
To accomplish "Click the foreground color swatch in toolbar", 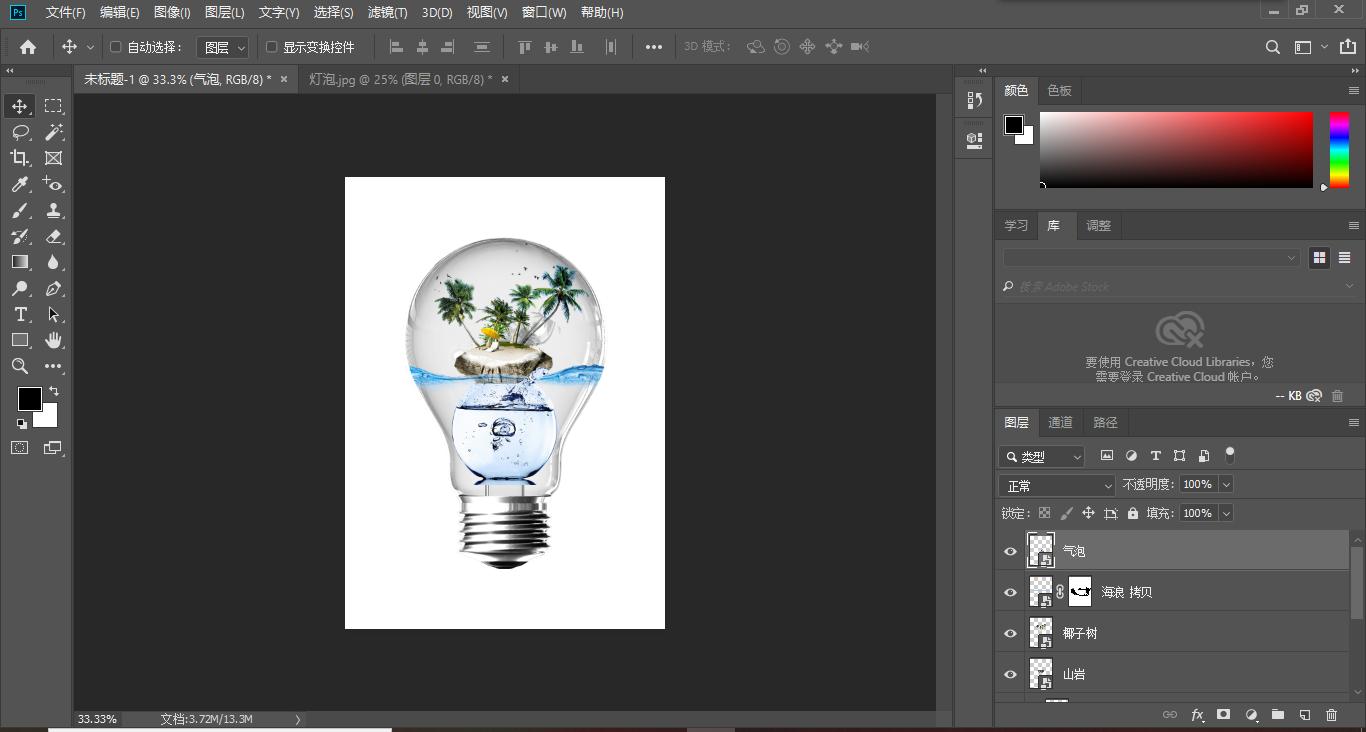I will [x=29, y=399].
